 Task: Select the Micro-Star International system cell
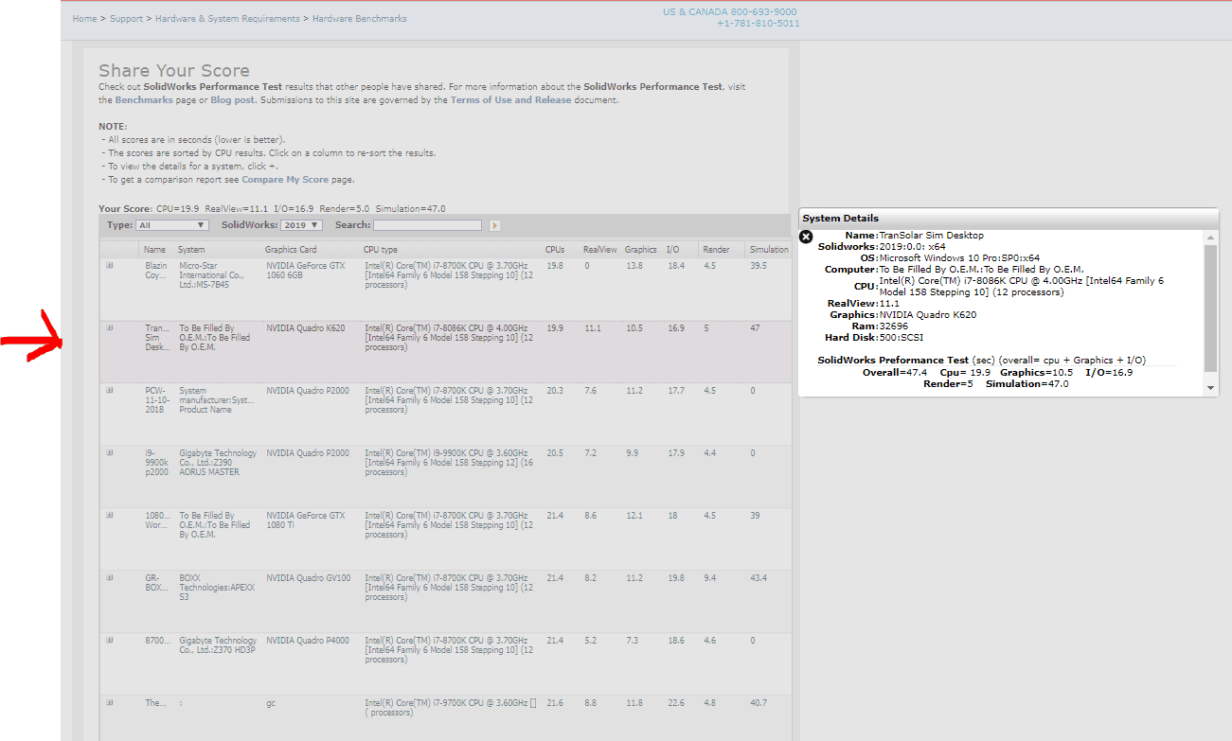tap(212, 275)
